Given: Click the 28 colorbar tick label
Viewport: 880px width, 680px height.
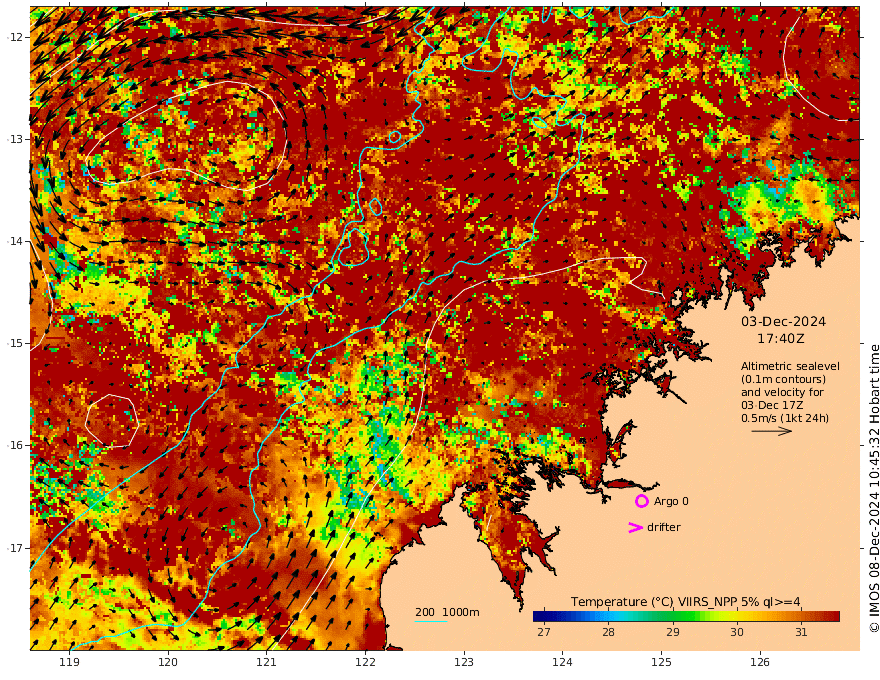Looking at the screenshot, I should point(608,632).
